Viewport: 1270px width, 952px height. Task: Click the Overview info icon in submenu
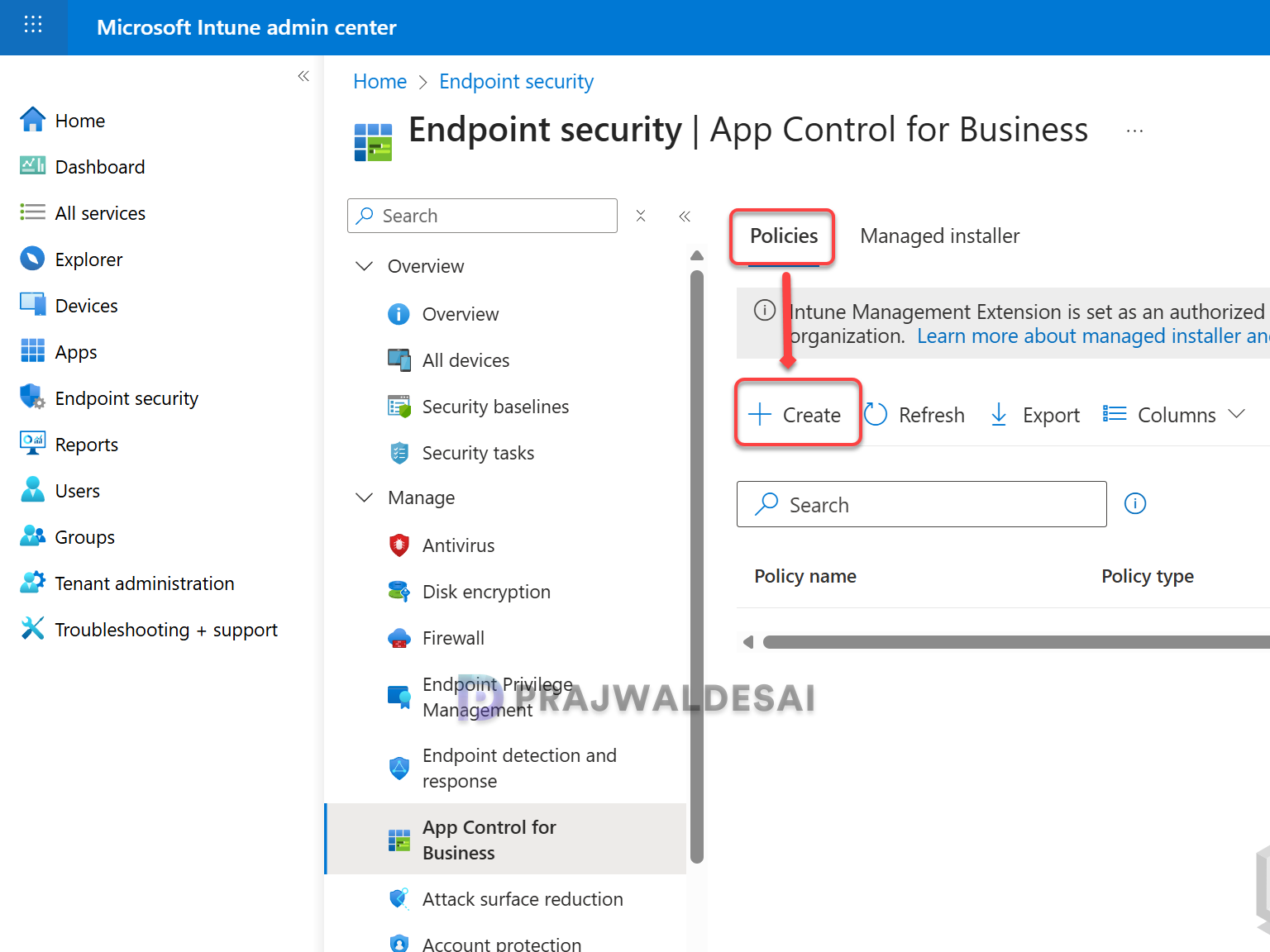pos(399,314)
